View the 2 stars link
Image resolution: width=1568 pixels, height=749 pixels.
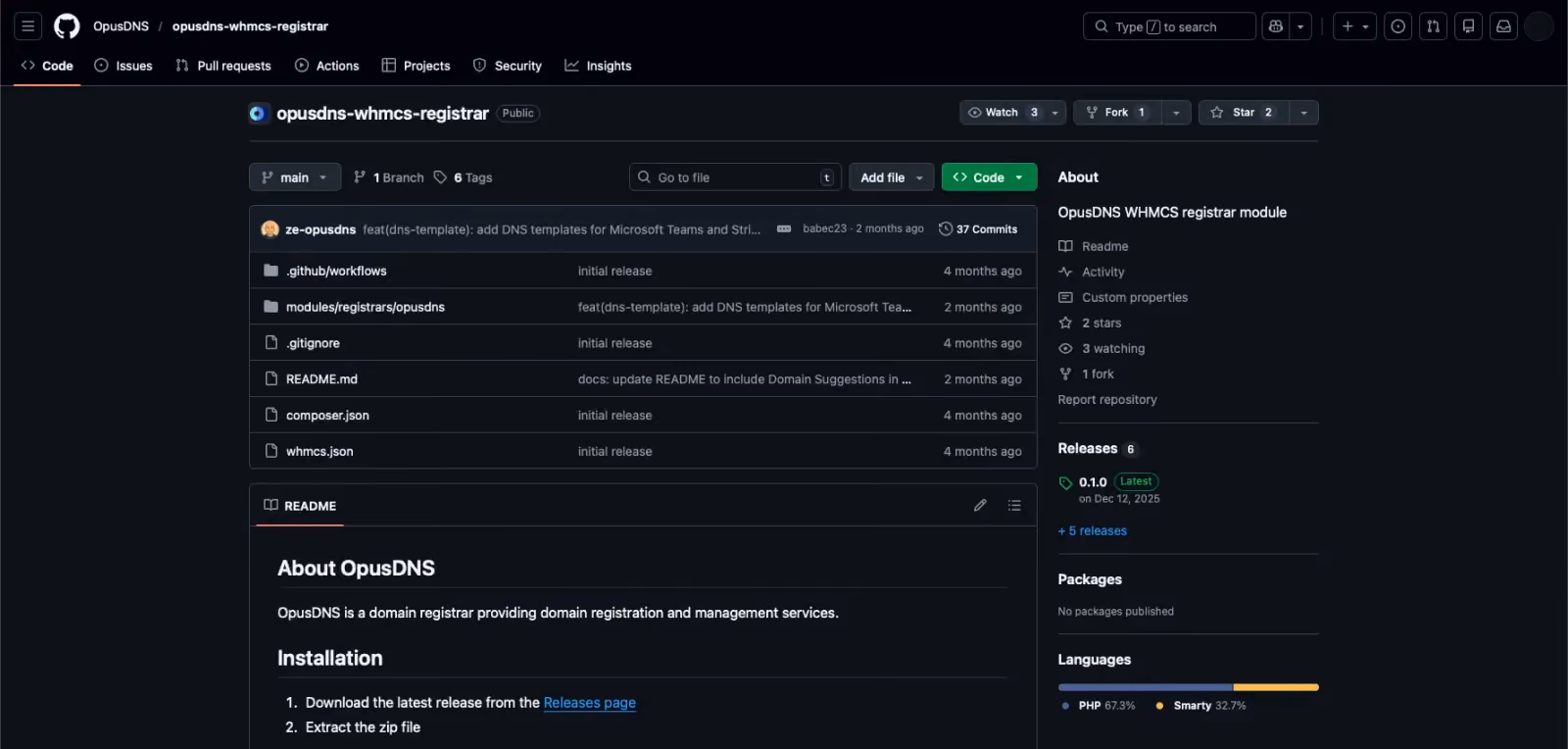[1090, 324]
